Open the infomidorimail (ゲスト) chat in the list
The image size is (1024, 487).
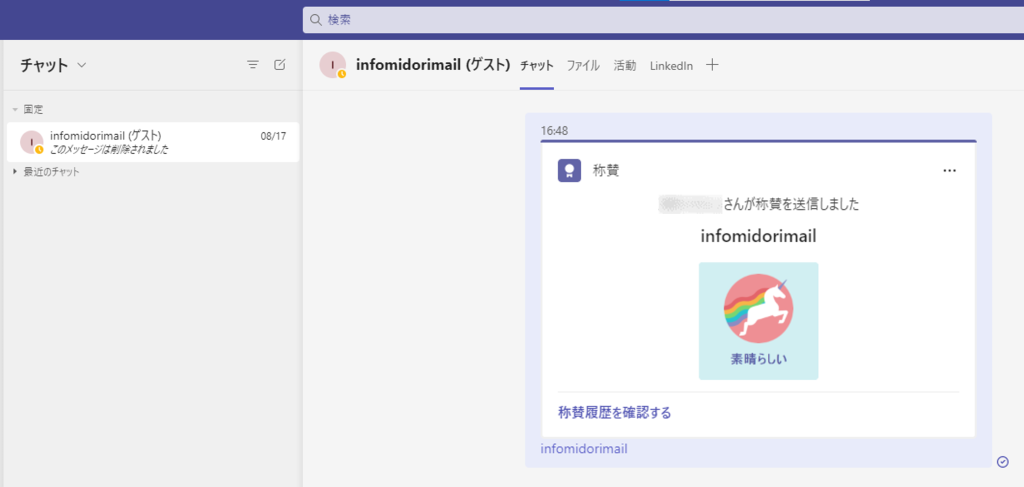(x=153, y=142)
